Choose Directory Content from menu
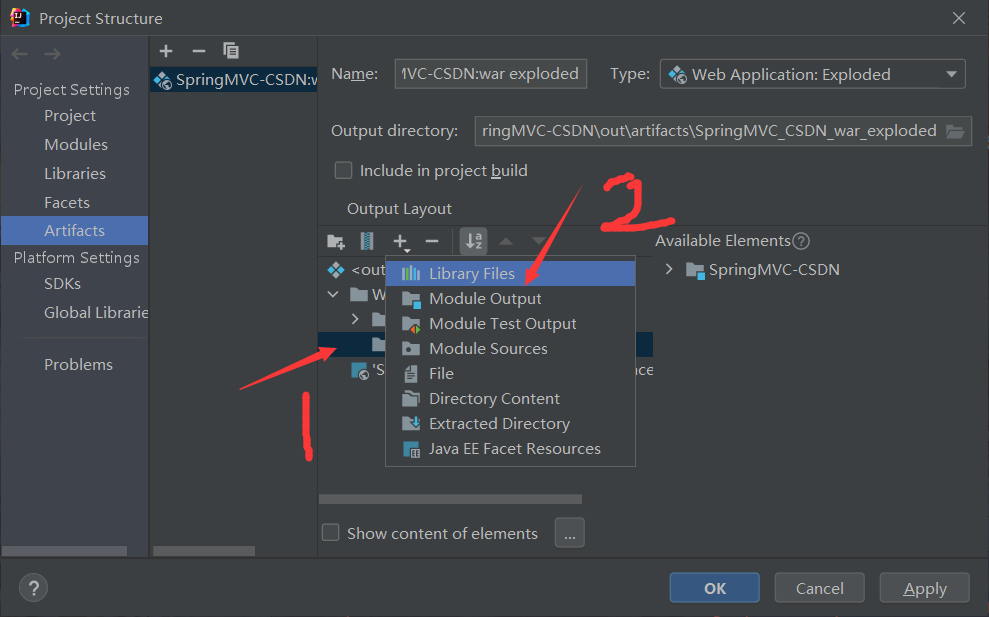The height and width of the screenshot is (617, 989). [510, 399]
